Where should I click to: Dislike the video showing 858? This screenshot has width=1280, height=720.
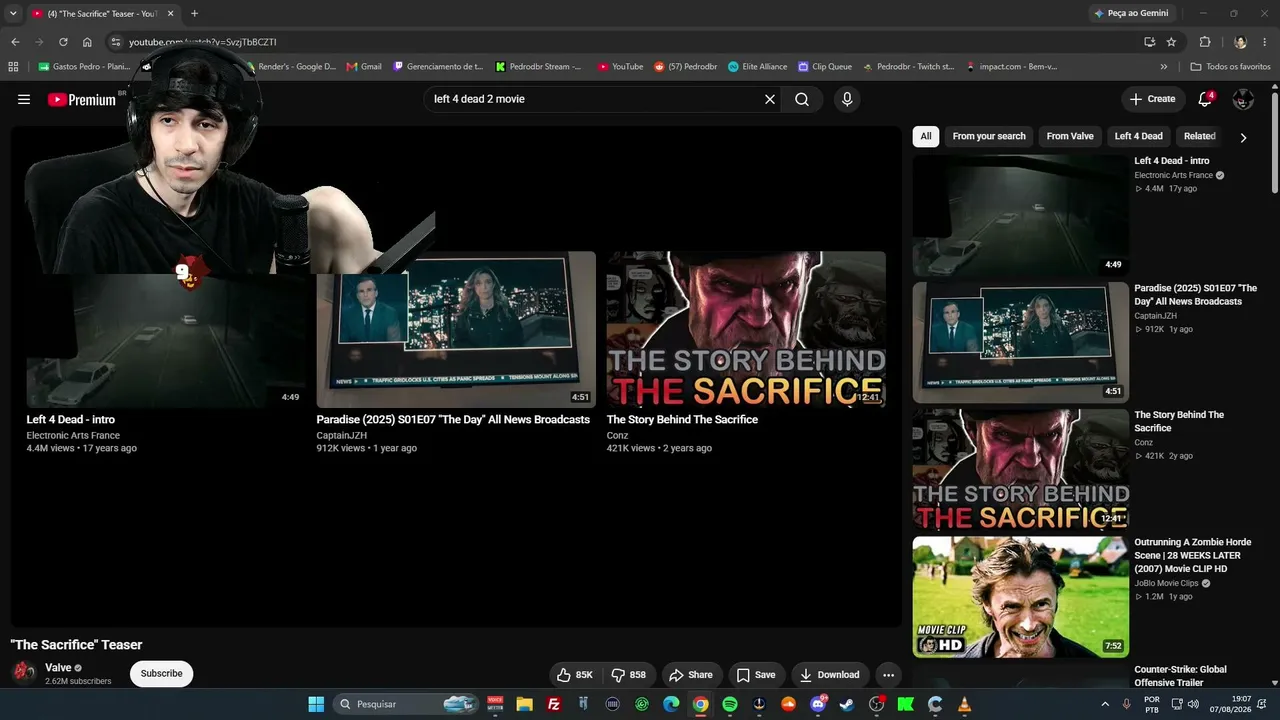pos(629,675)
